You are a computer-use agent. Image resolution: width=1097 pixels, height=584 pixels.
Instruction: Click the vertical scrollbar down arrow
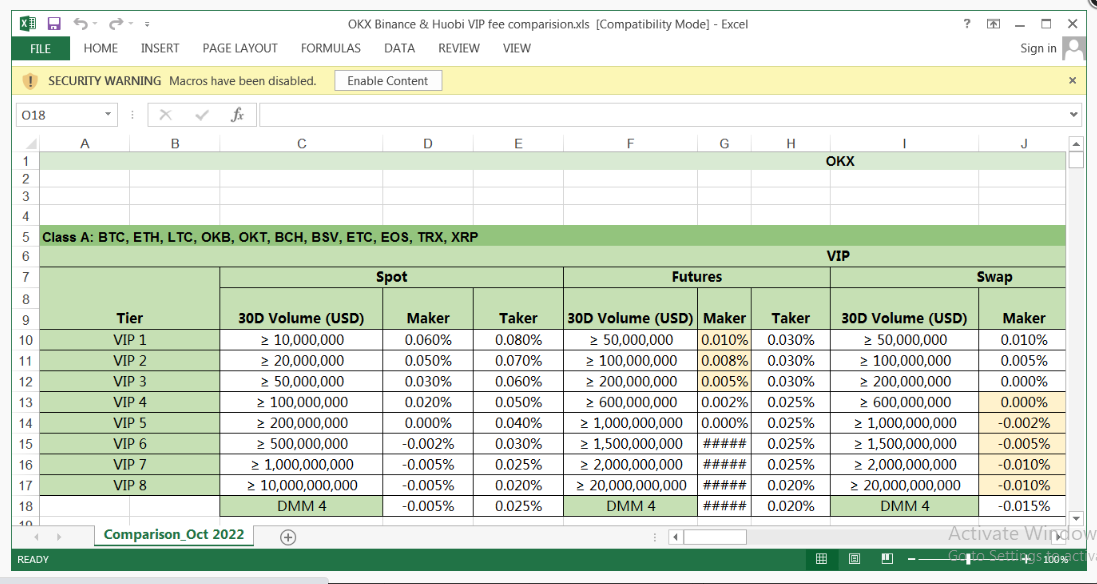pyautogui.click(x=1076, y=518)
